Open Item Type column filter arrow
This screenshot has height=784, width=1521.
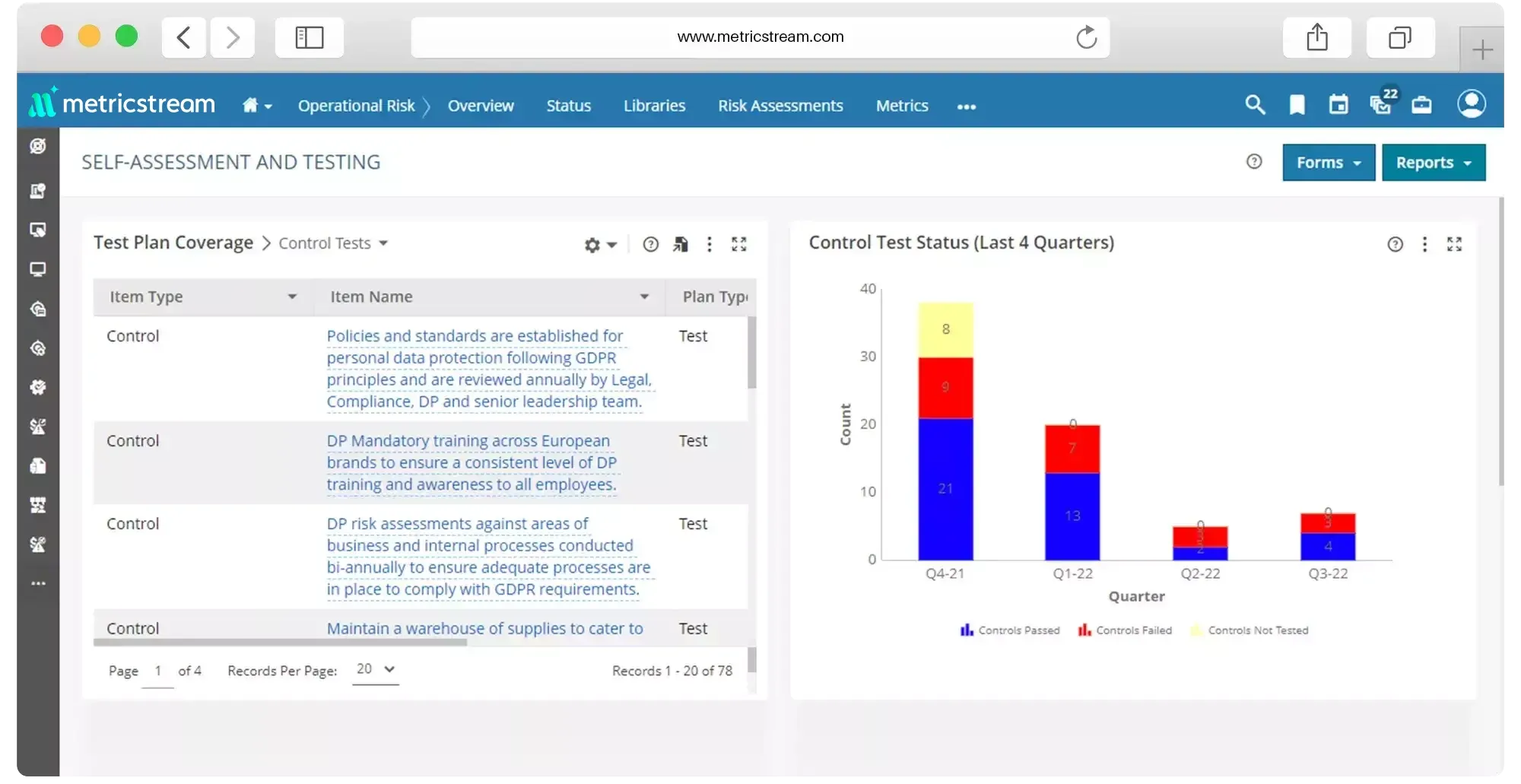pyautogui.click(x=292, y=297)
